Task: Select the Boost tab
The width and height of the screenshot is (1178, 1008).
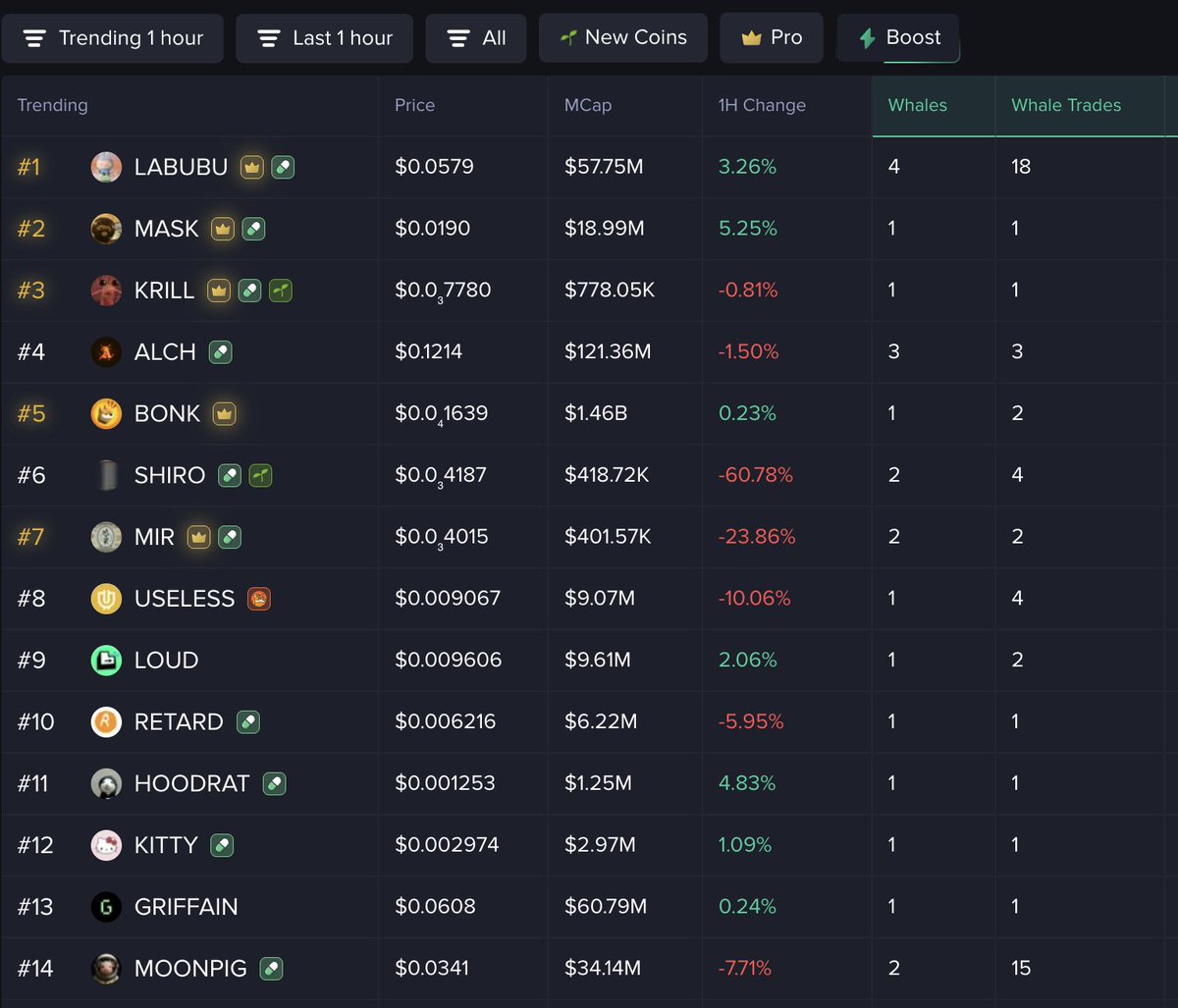Action: [x=898, y=38]
